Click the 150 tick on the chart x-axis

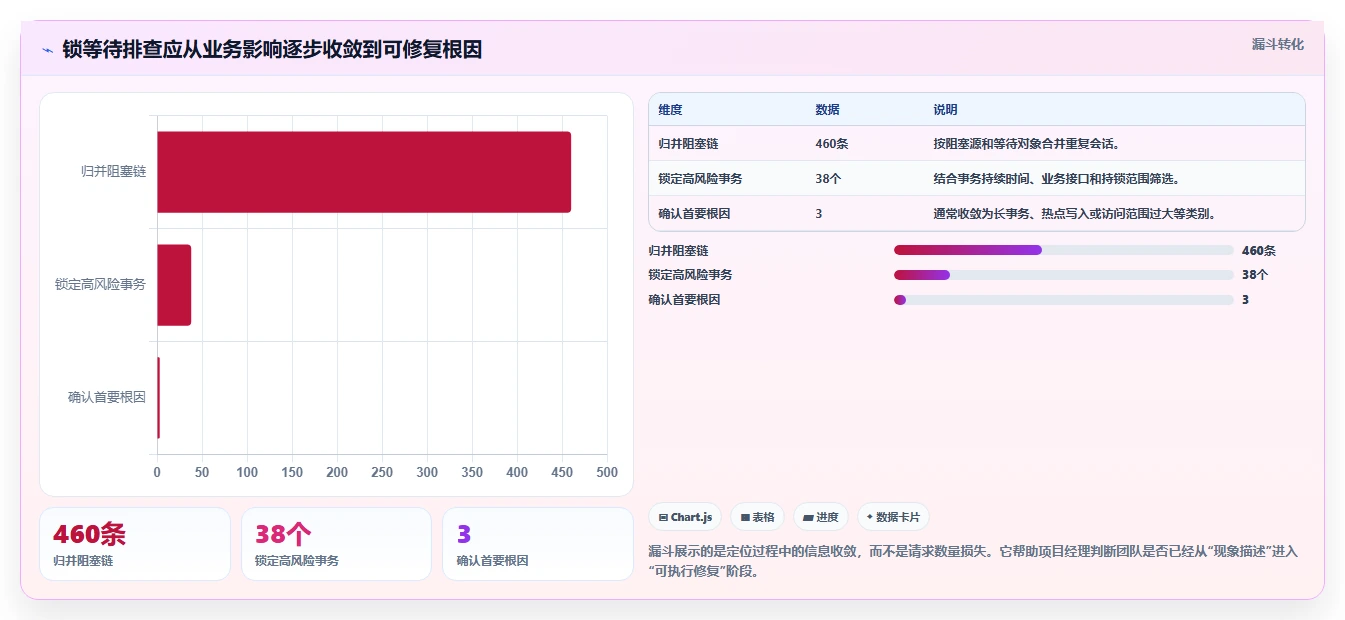click(292, 472)
